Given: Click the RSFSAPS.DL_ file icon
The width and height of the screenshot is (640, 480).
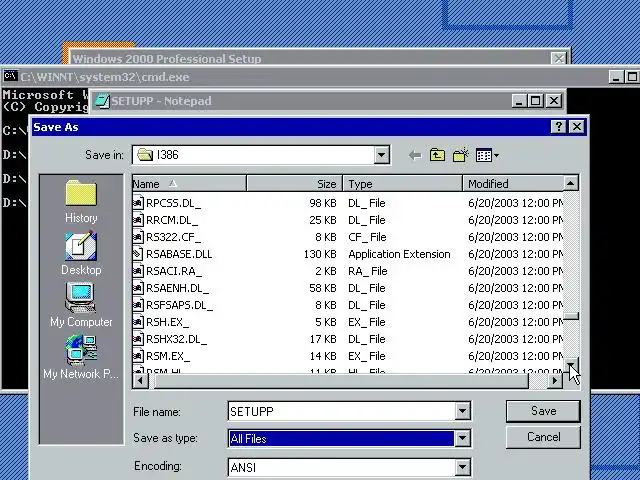Looking at the screenshot, I should [x=138, y=305].
